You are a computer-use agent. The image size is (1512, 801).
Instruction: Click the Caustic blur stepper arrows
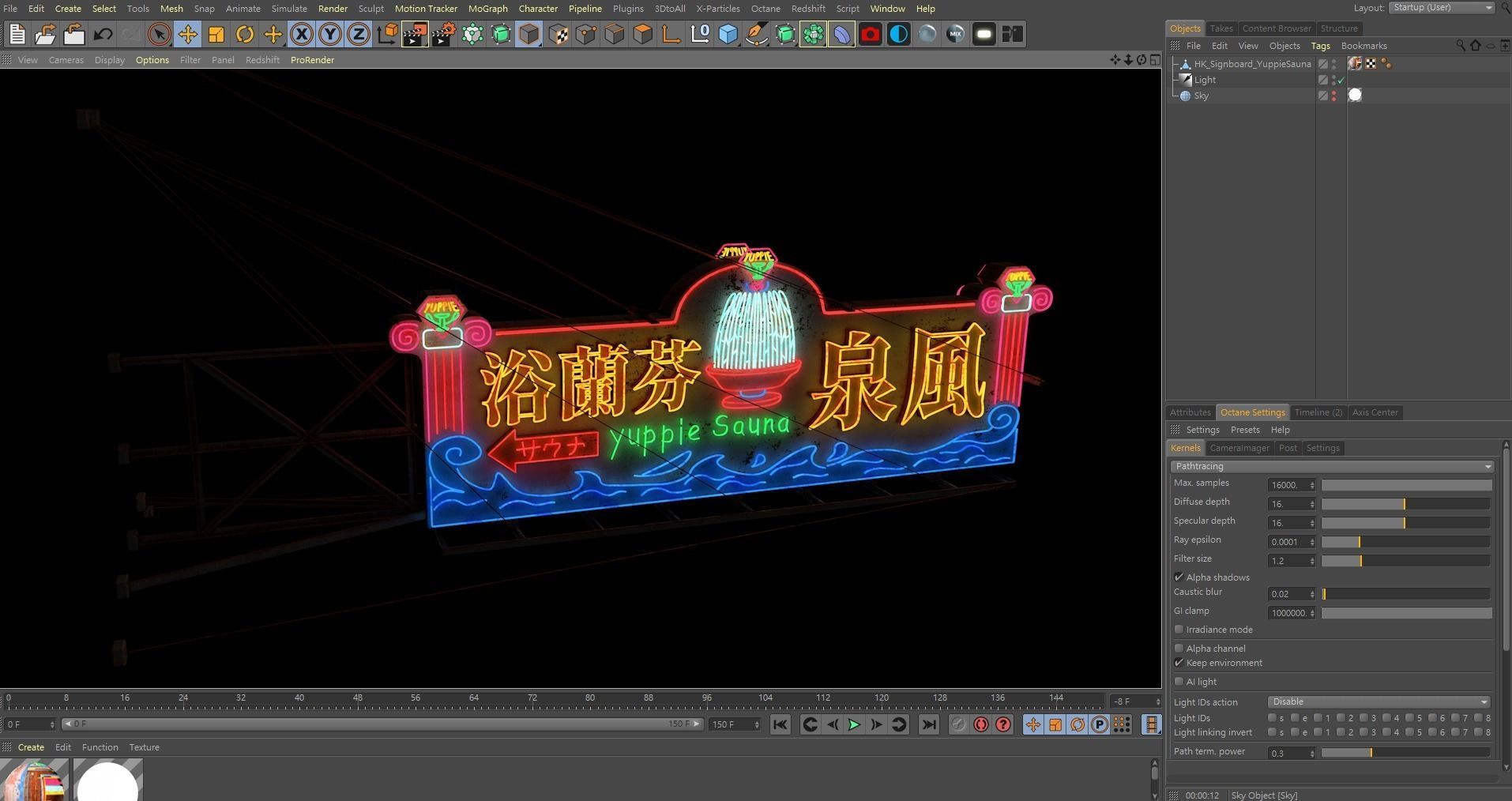1312,594
